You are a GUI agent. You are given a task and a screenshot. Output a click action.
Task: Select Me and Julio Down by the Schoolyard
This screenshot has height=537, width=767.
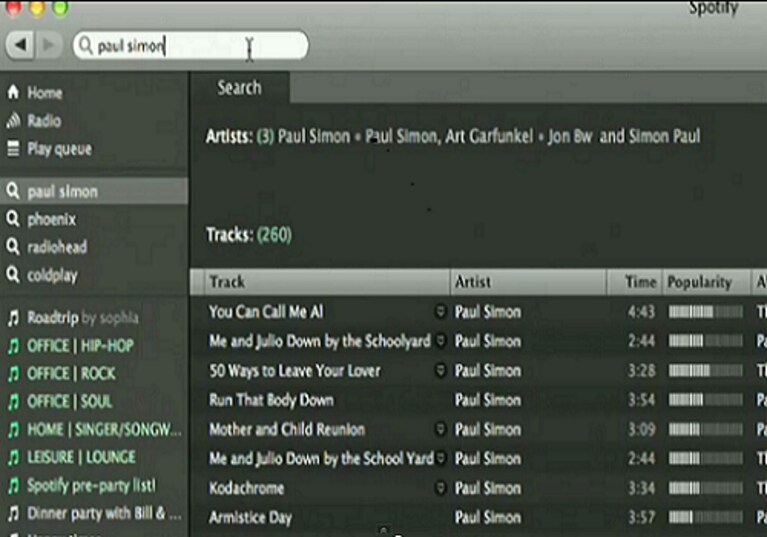(x=320, y=341)
